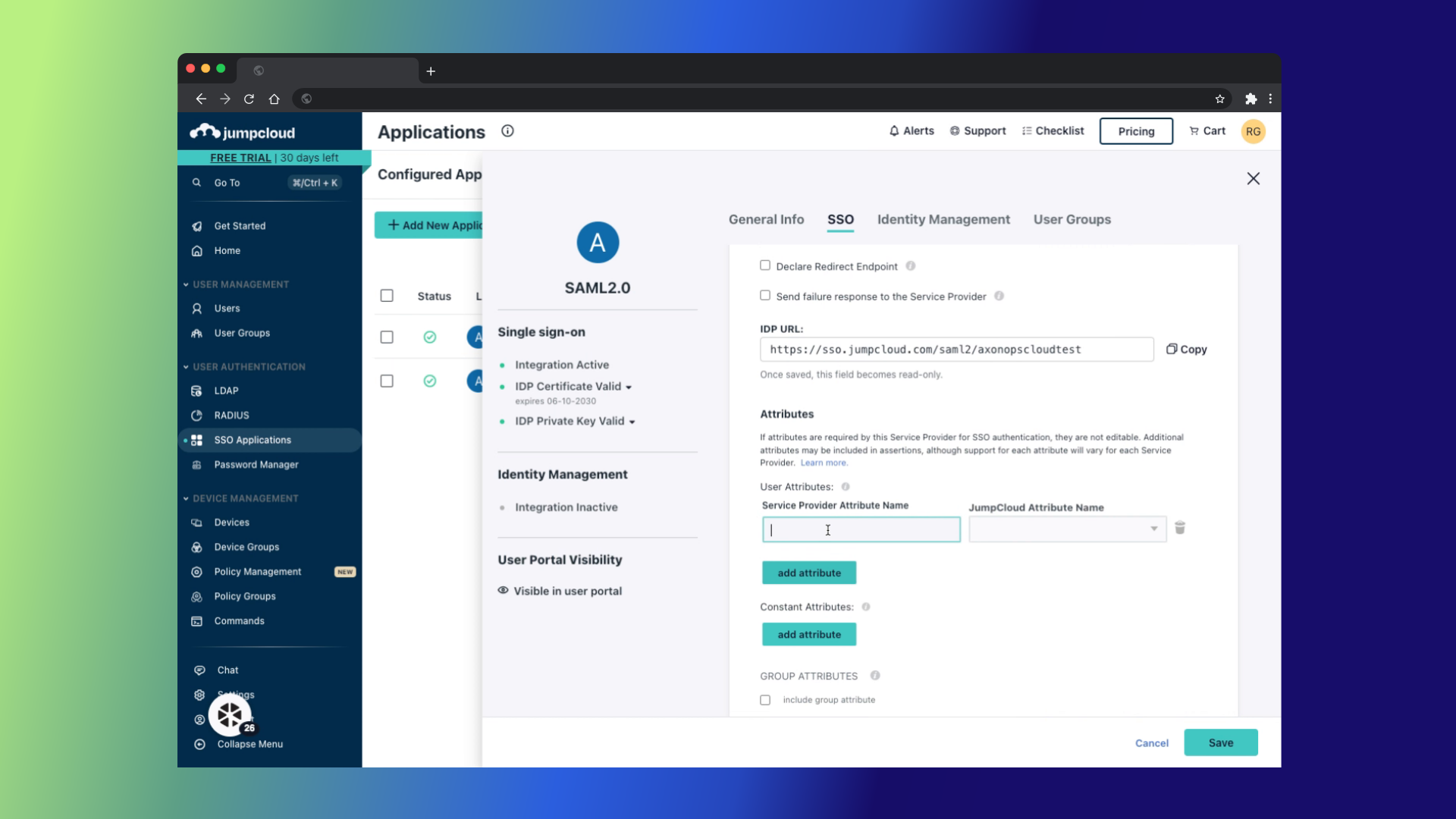Switch to the User Groups tab
Image resolution: width=1456 pixels, height=819 pixels.
pos(1072,220)
